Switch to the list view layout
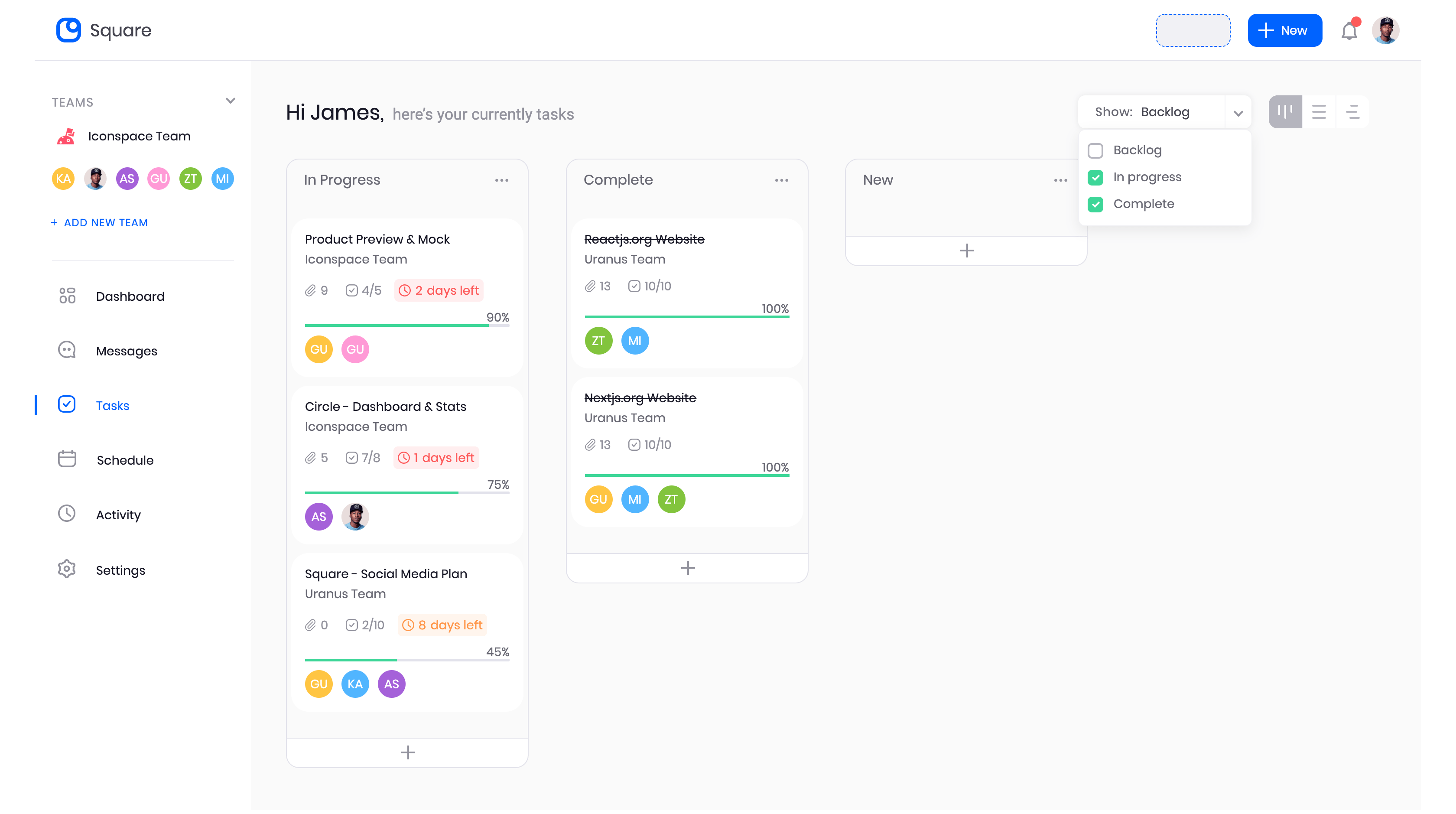 coord(1319,112)
